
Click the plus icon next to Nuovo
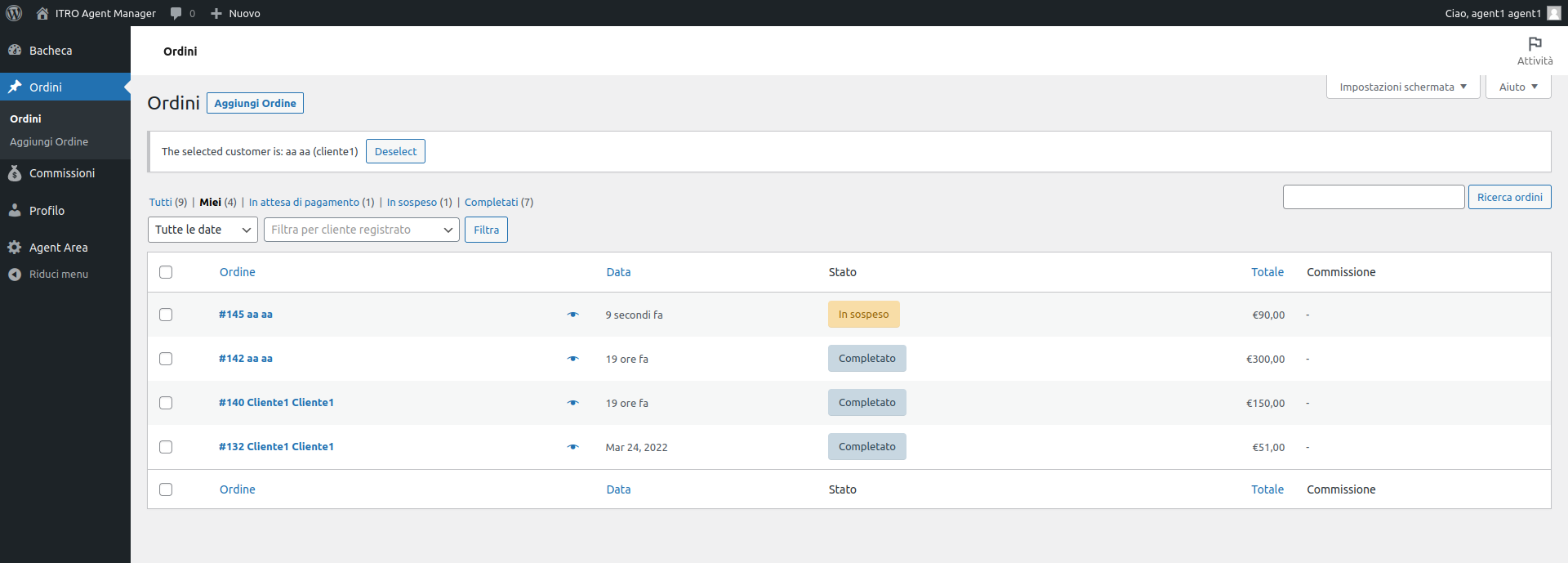click(216, 13)
